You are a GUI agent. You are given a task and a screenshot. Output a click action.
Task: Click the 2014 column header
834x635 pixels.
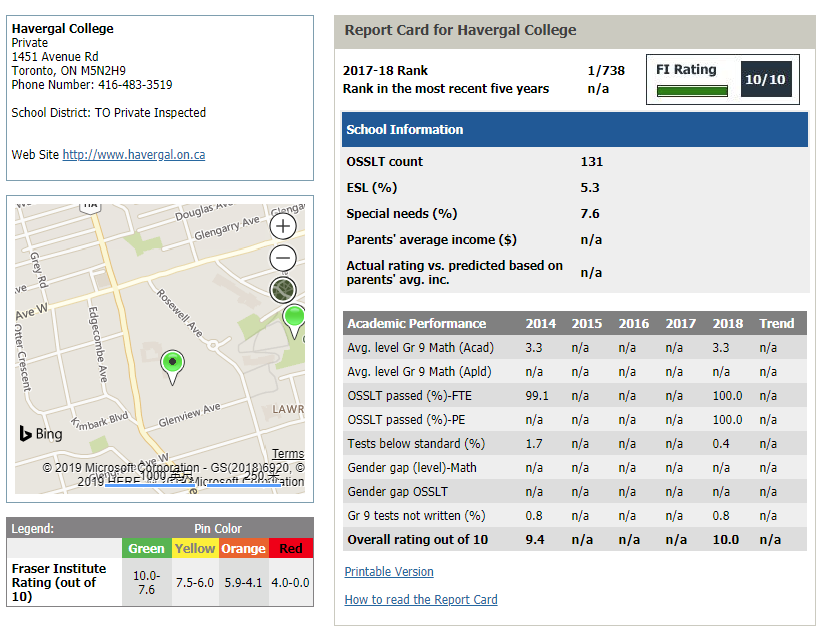pyautogui.click(x=540, y=323)
